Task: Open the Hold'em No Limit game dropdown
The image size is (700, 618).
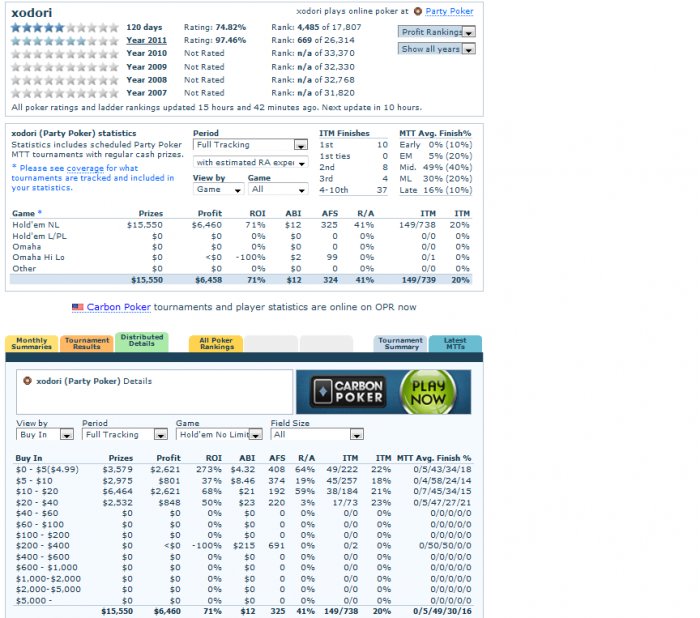Action: click(x=219, y=434)
